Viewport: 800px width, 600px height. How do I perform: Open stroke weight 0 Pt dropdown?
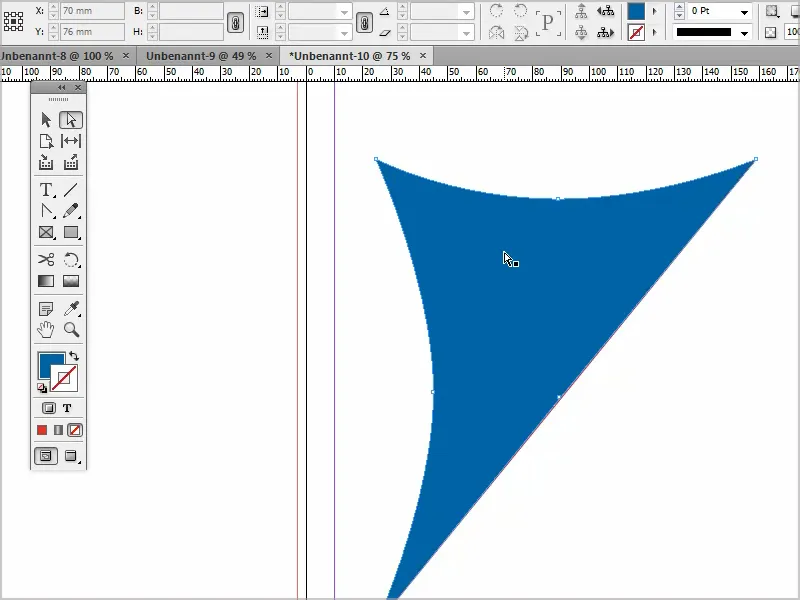coord(744,12)
